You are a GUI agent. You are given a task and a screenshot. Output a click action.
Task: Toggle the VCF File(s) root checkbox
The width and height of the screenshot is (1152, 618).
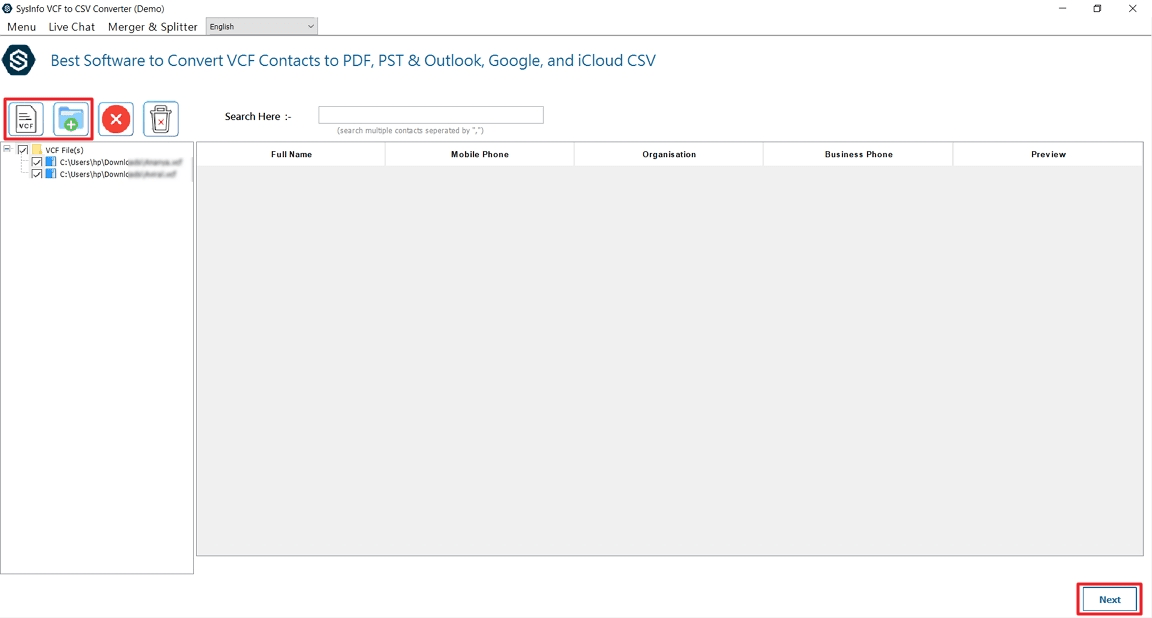23,150
